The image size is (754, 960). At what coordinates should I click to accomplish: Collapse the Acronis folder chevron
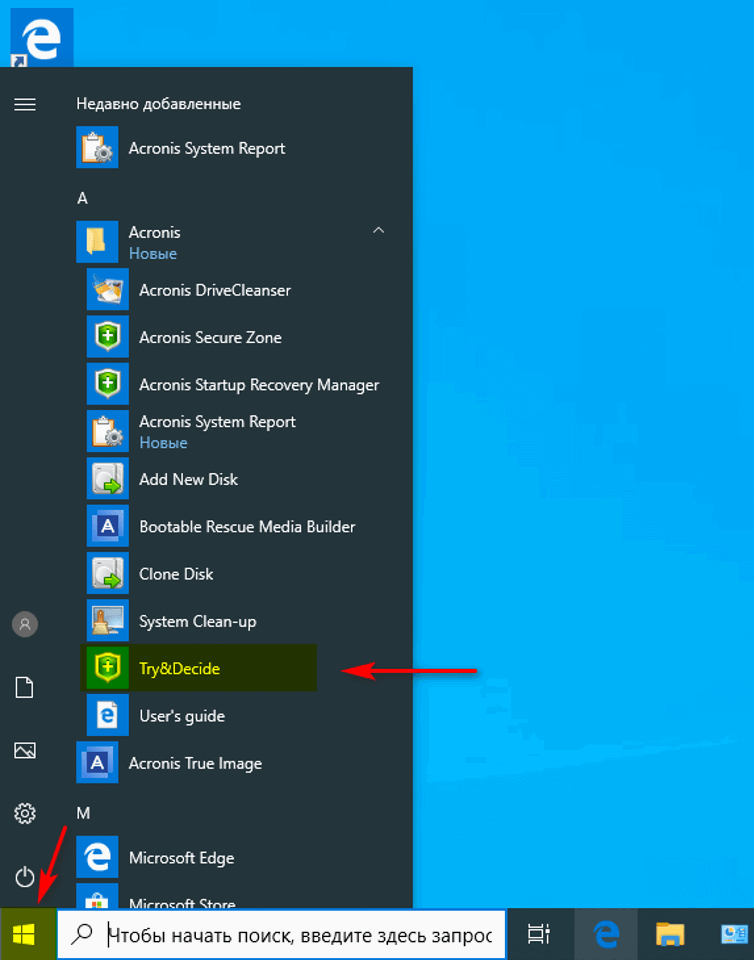coord(378,230)
